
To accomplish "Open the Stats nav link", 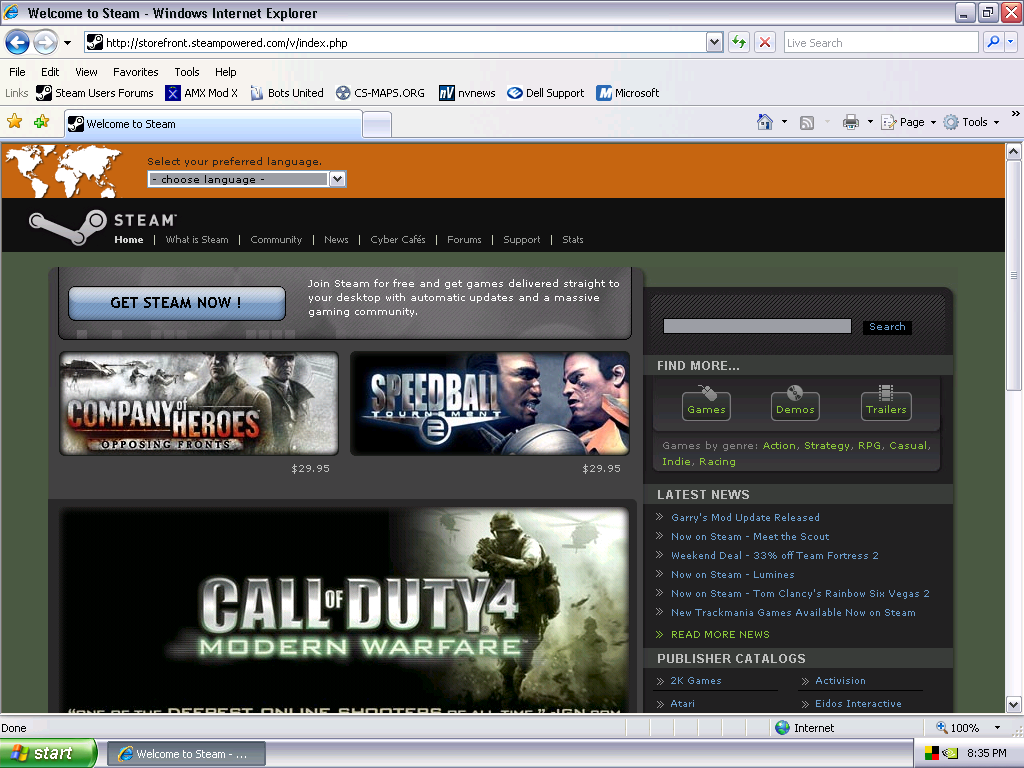I will pyautogui.click(x=573, y=240).
